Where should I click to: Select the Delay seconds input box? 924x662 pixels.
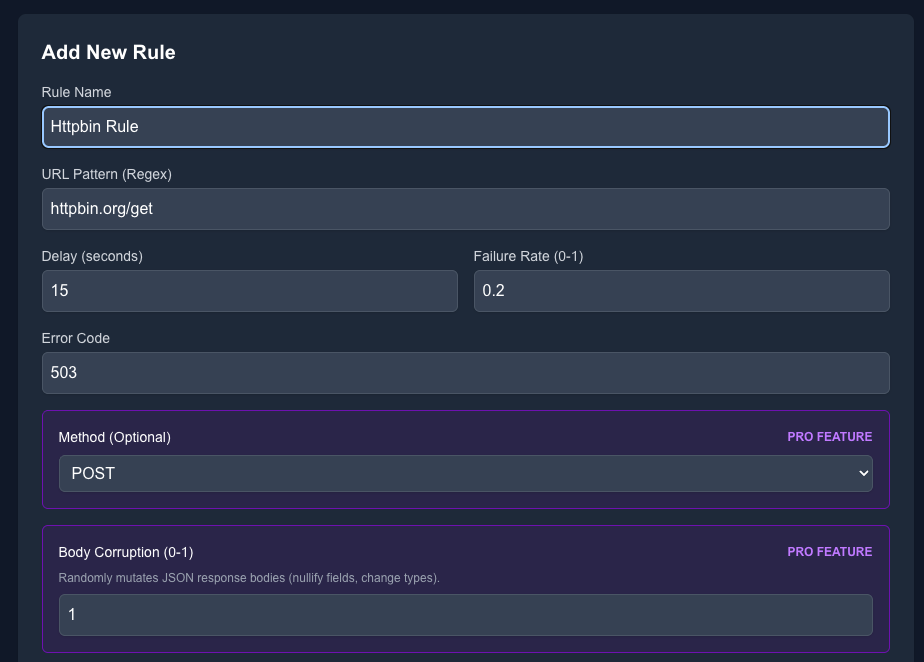point(249,291)
